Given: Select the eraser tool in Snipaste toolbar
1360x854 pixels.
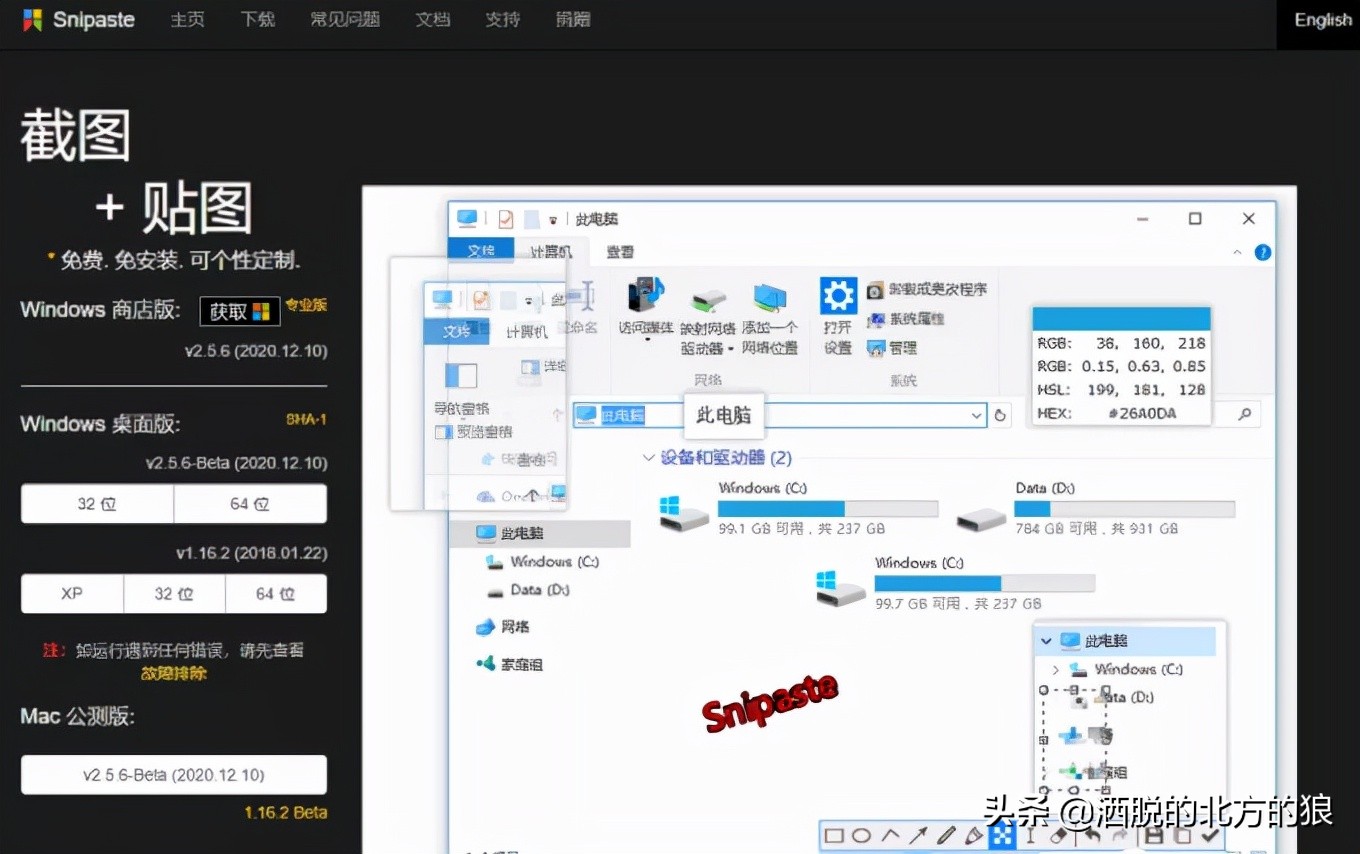Looking at the screenshot, I should point(1059,836).
